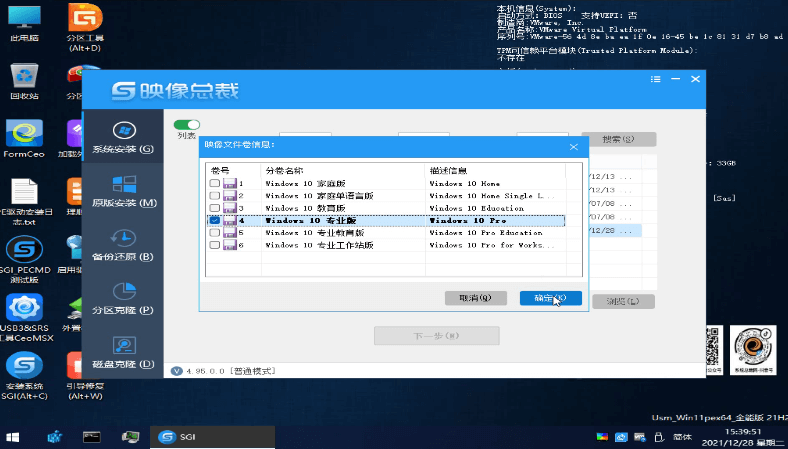788x449 pixels.
Task: Open the 此电脑 desktop icon
Action: (24, 23)
